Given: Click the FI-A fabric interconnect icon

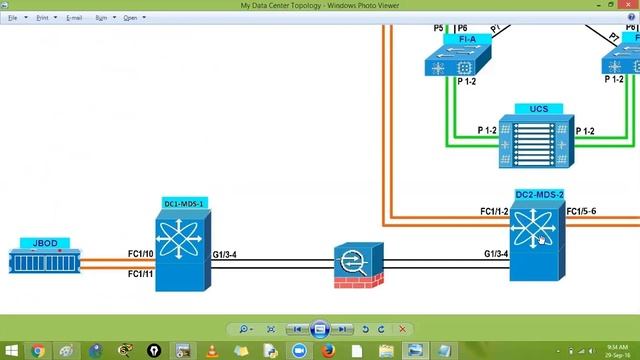Looking at the screenshot, I should coord(458,60).
